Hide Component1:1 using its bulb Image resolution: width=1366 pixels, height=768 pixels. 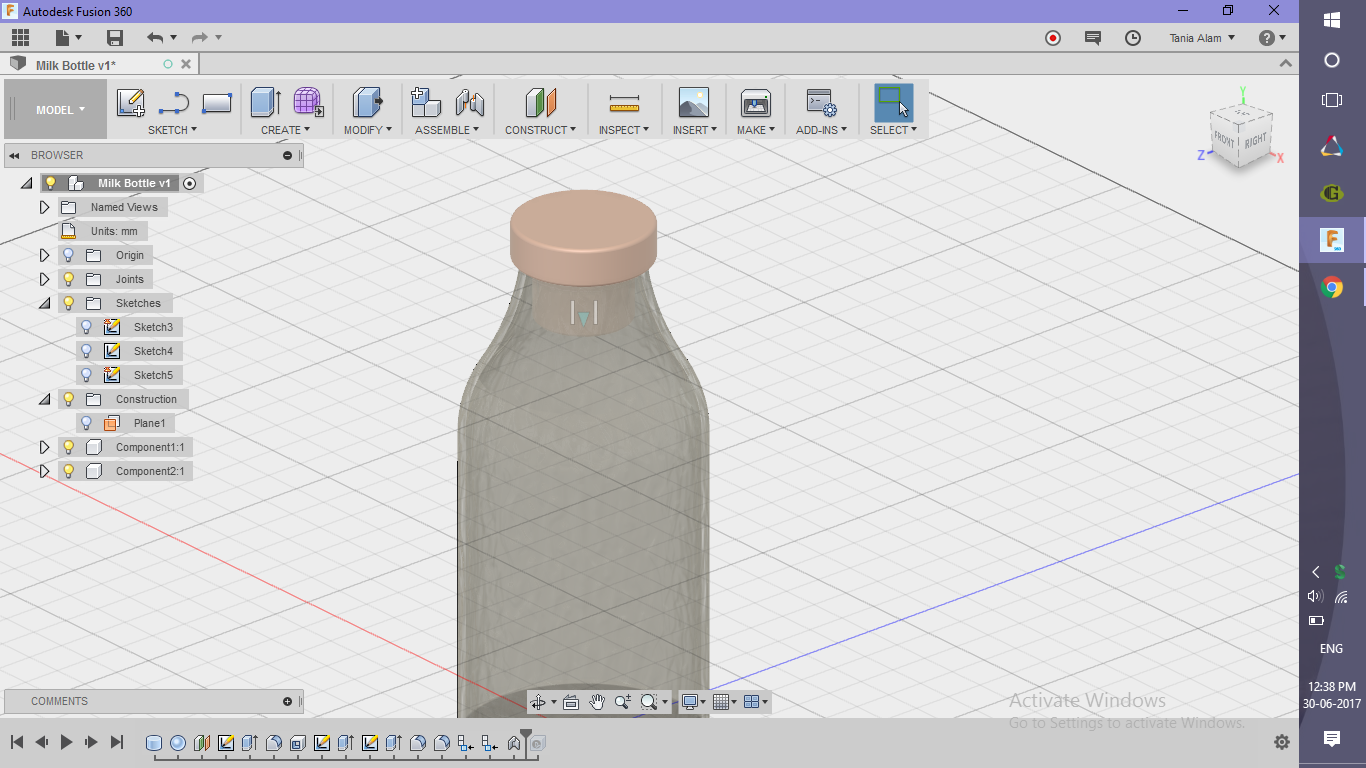pos(69,447)
